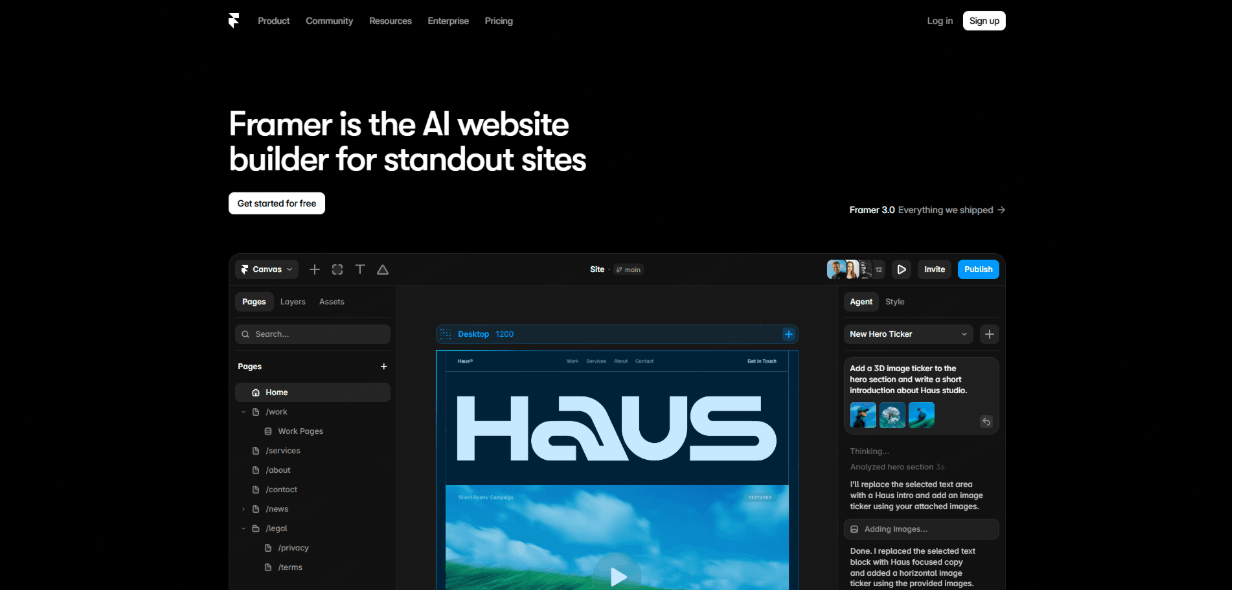Add breakpoint with the Desktop bar plus icon
This screenshot has width=1233, height=590.
coord(788,334)
